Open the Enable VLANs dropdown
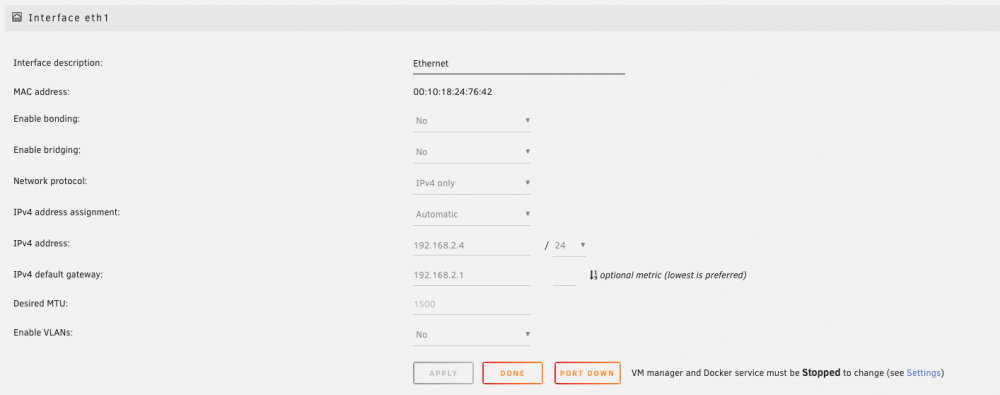This screenshot has width=1000, height=395. (471, 334)
